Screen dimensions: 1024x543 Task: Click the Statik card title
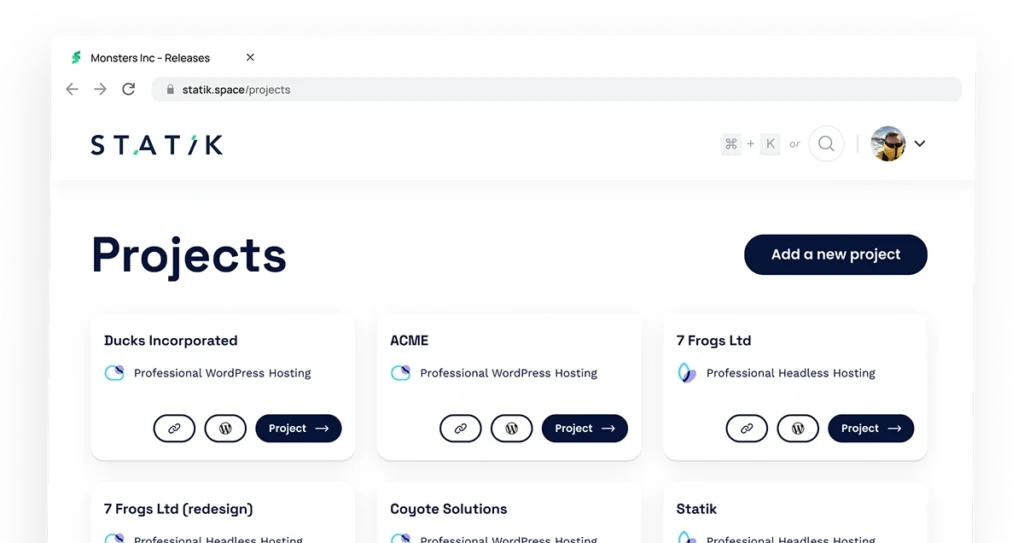tap(696, 509)
